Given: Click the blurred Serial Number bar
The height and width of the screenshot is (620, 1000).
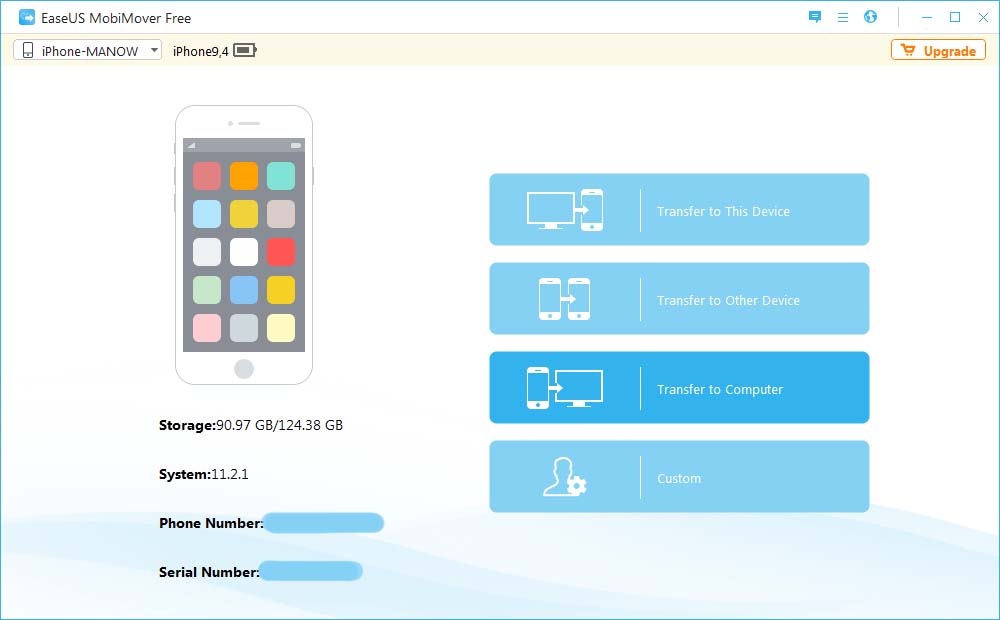Looking at the screenshot, I should tap(311, 571).
